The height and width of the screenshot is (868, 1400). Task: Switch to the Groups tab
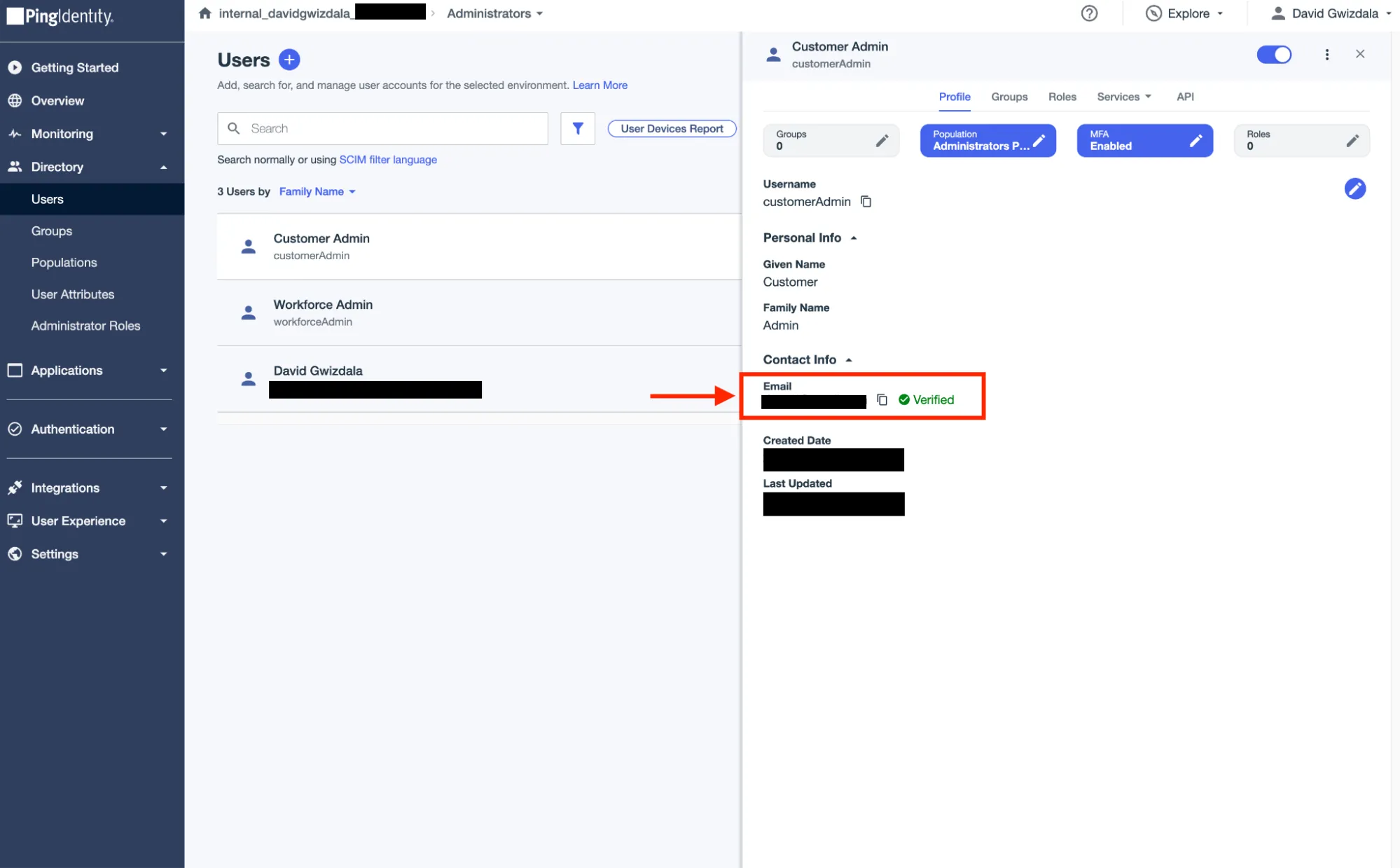click(1009, 97)
